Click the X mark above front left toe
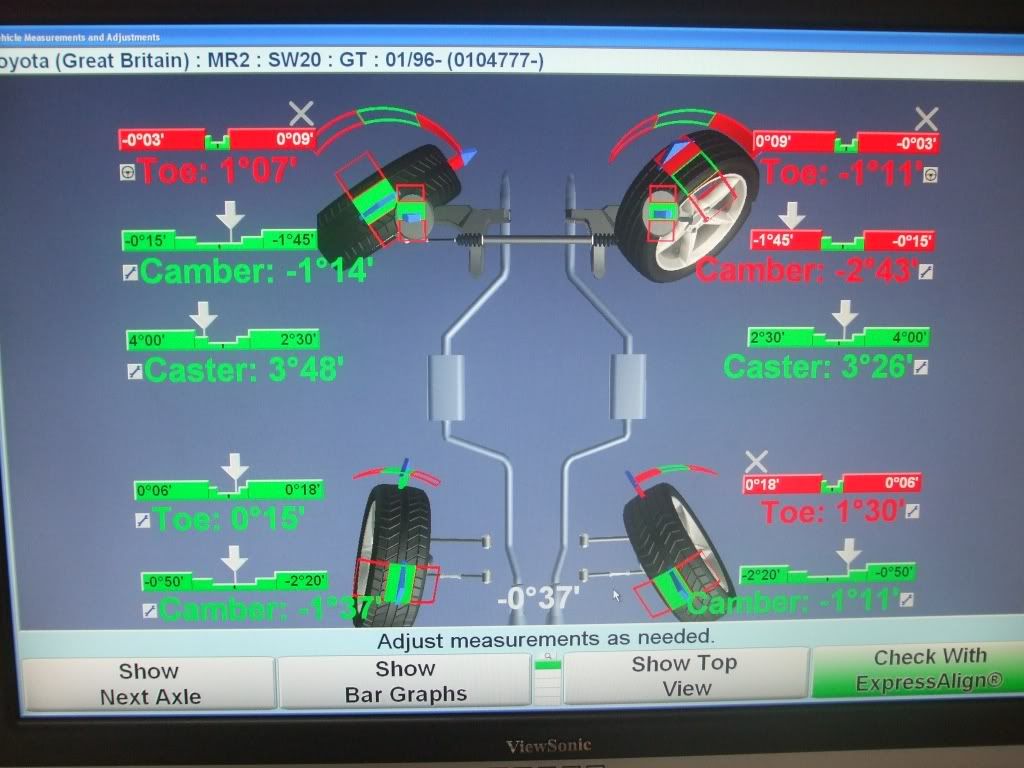 301,114
